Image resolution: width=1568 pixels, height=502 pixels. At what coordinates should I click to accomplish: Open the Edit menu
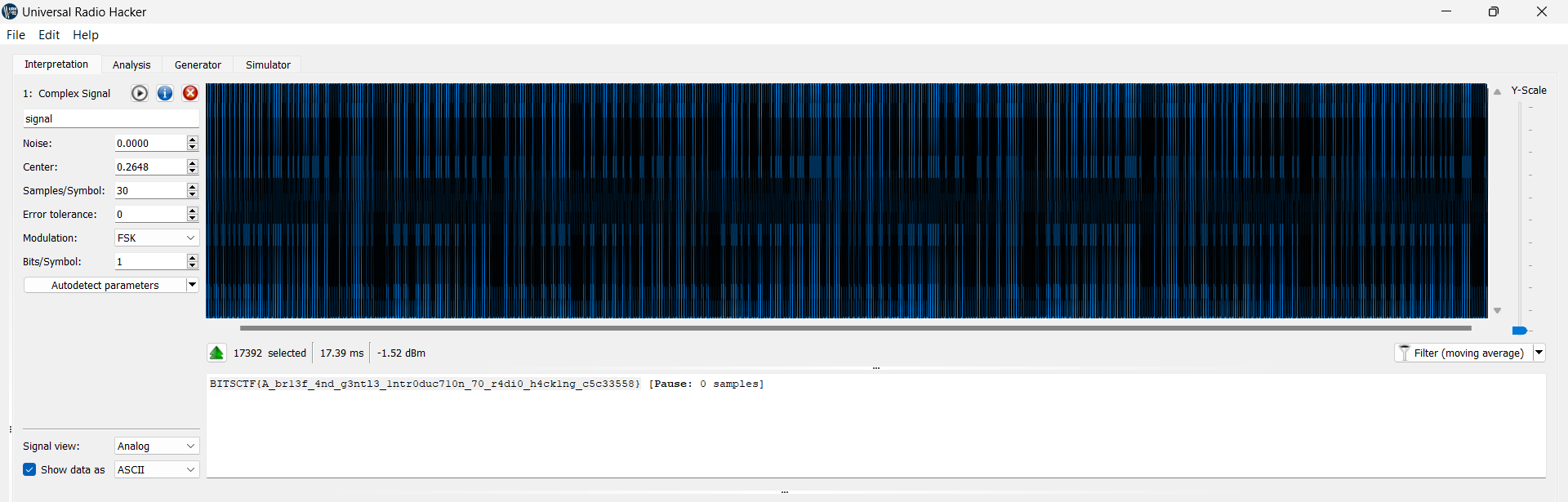[x=49, y=34]
